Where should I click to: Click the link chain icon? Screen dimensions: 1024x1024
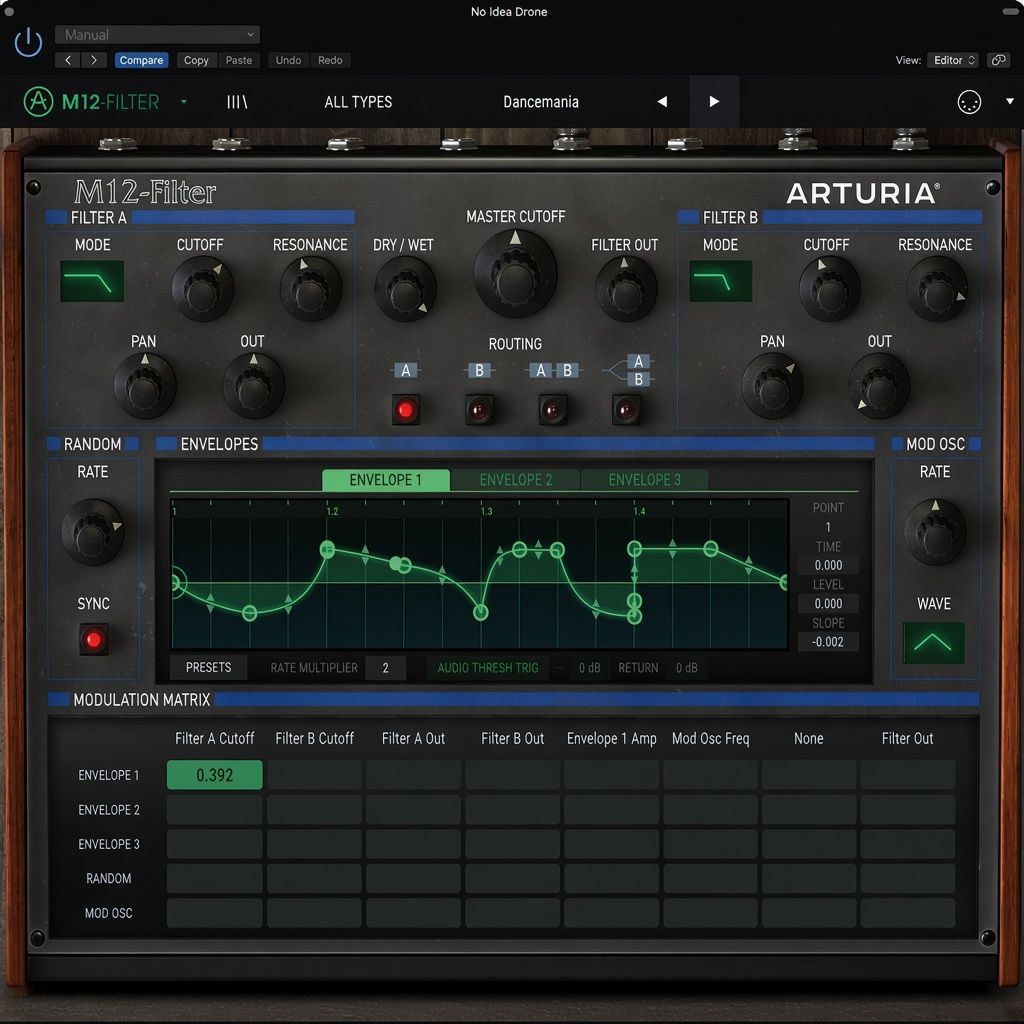[998, 60]
